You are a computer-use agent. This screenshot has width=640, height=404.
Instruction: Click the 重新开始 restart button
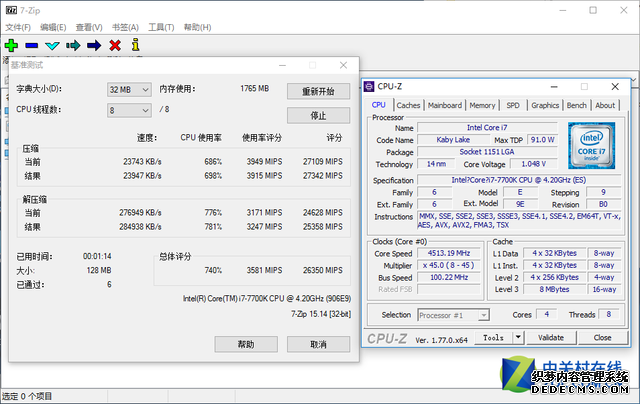coord(318,91)
